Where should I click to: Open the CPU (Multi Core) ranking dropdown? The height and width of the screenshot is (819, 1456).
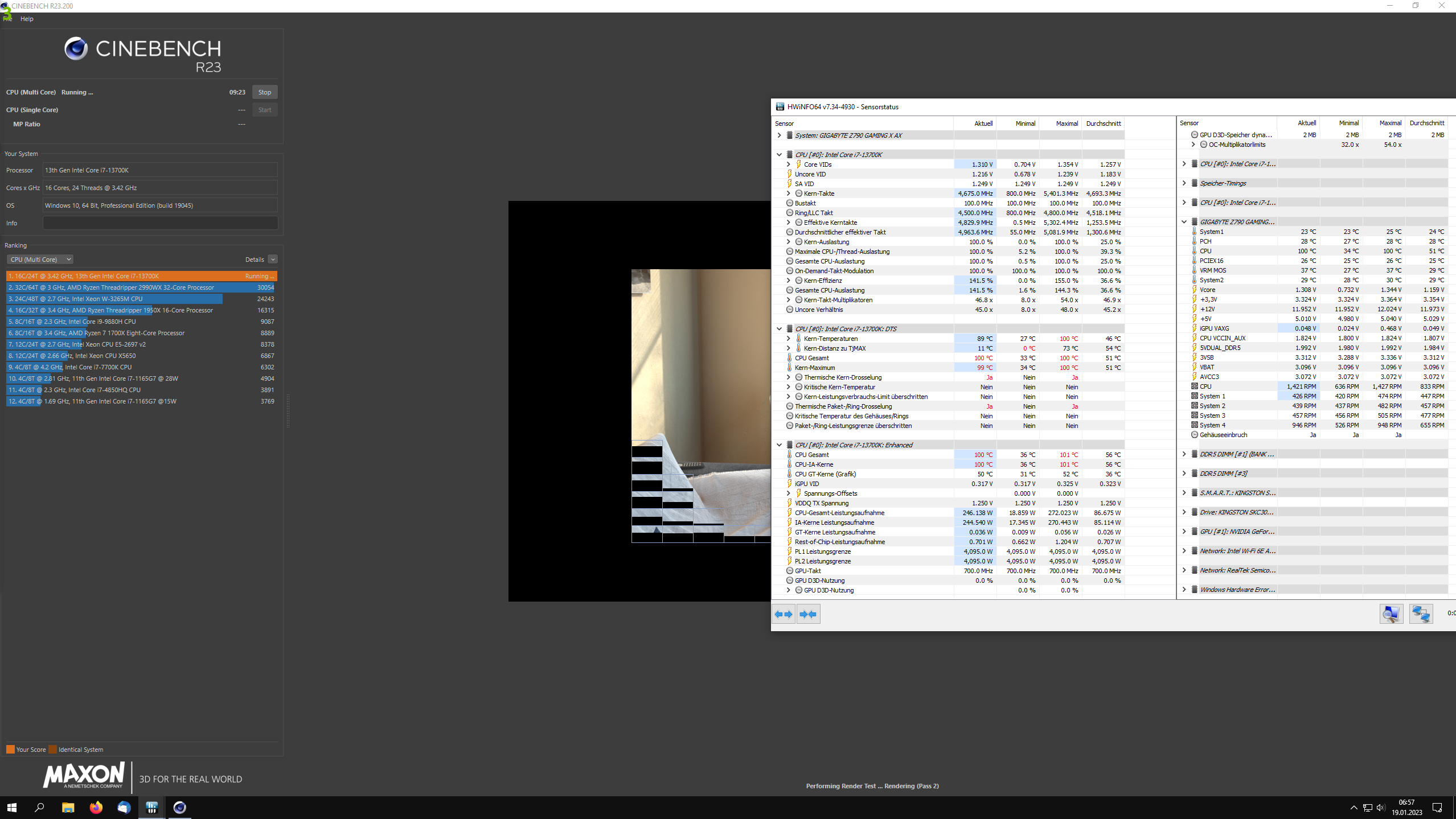click(40, 260)
